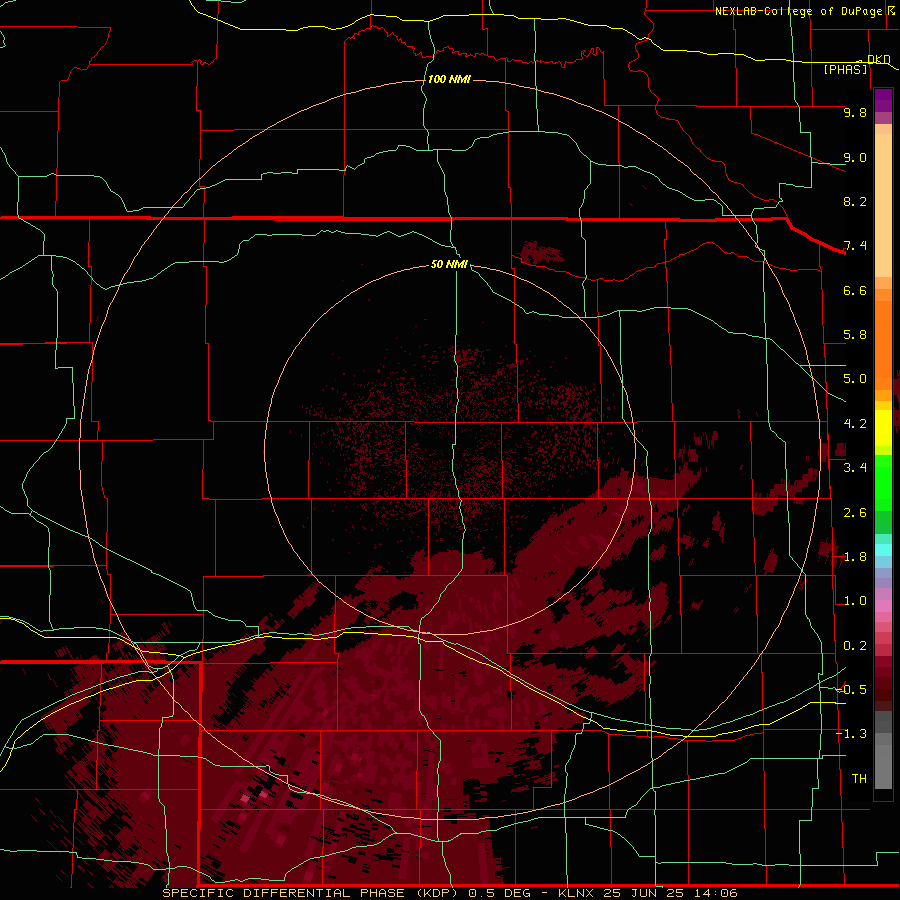Click the 6.6 value on the color scale
The image size is (900, 900).
(x=855, y=290)
